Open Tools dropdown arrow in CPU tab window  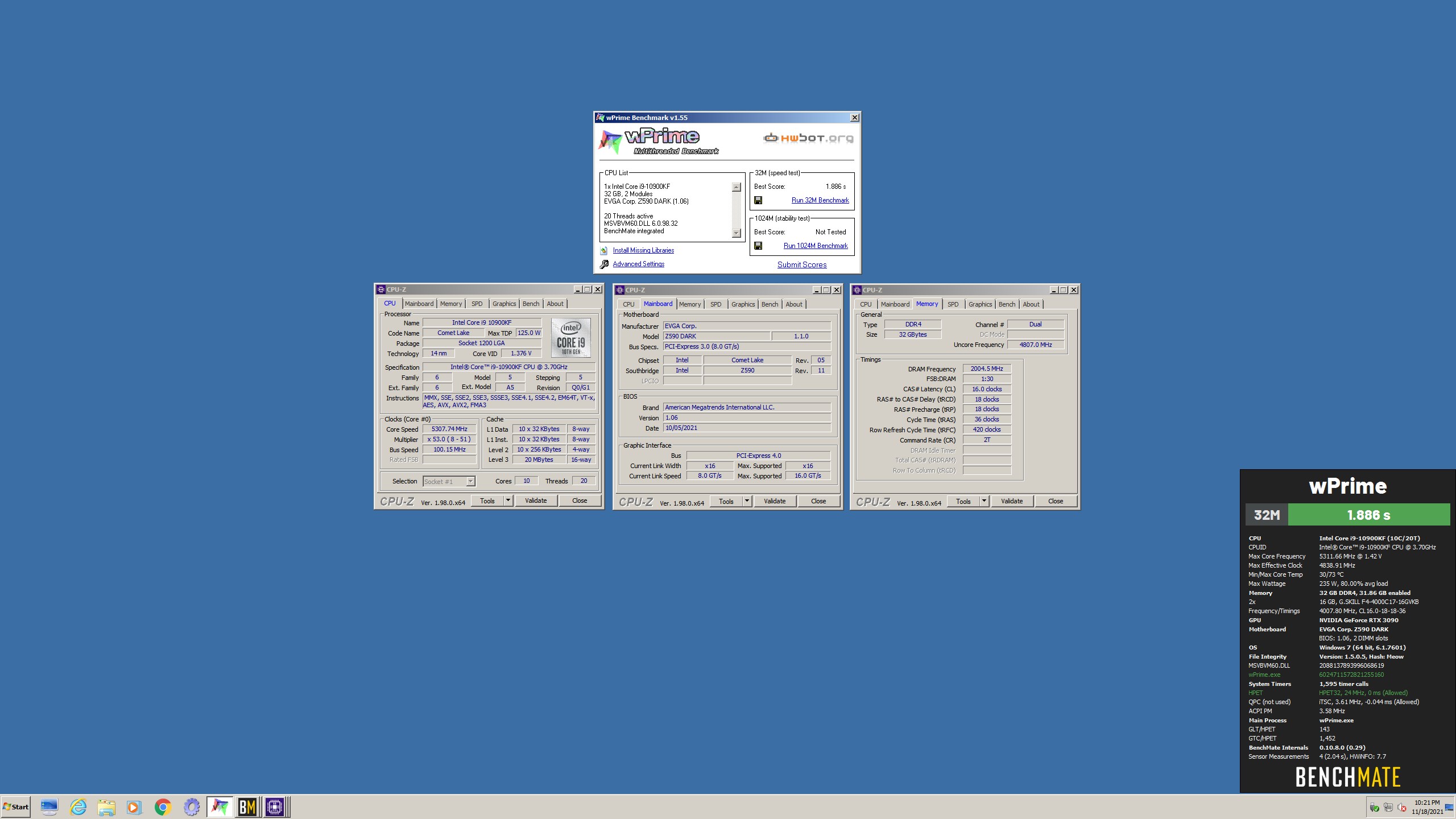coord(508,500)
